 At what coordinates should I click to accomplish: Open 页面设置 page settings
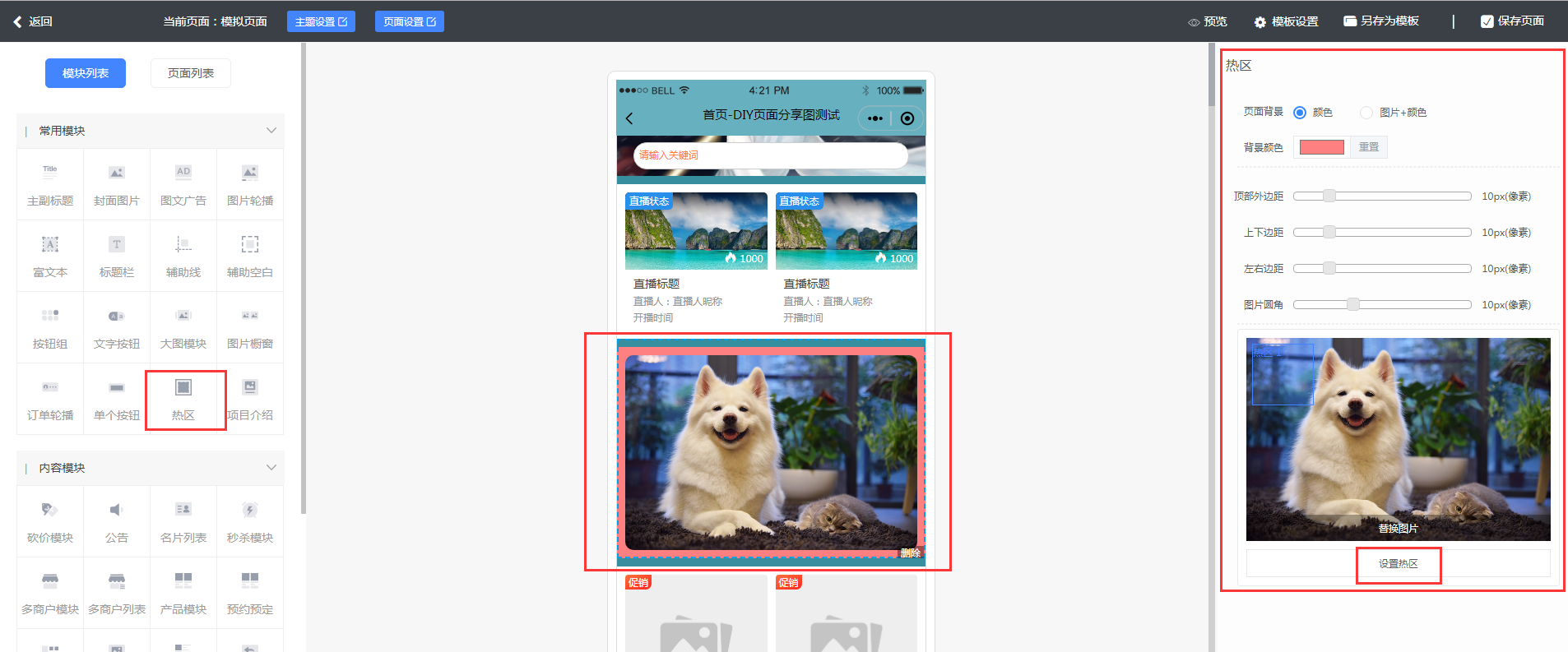[410, 21]
